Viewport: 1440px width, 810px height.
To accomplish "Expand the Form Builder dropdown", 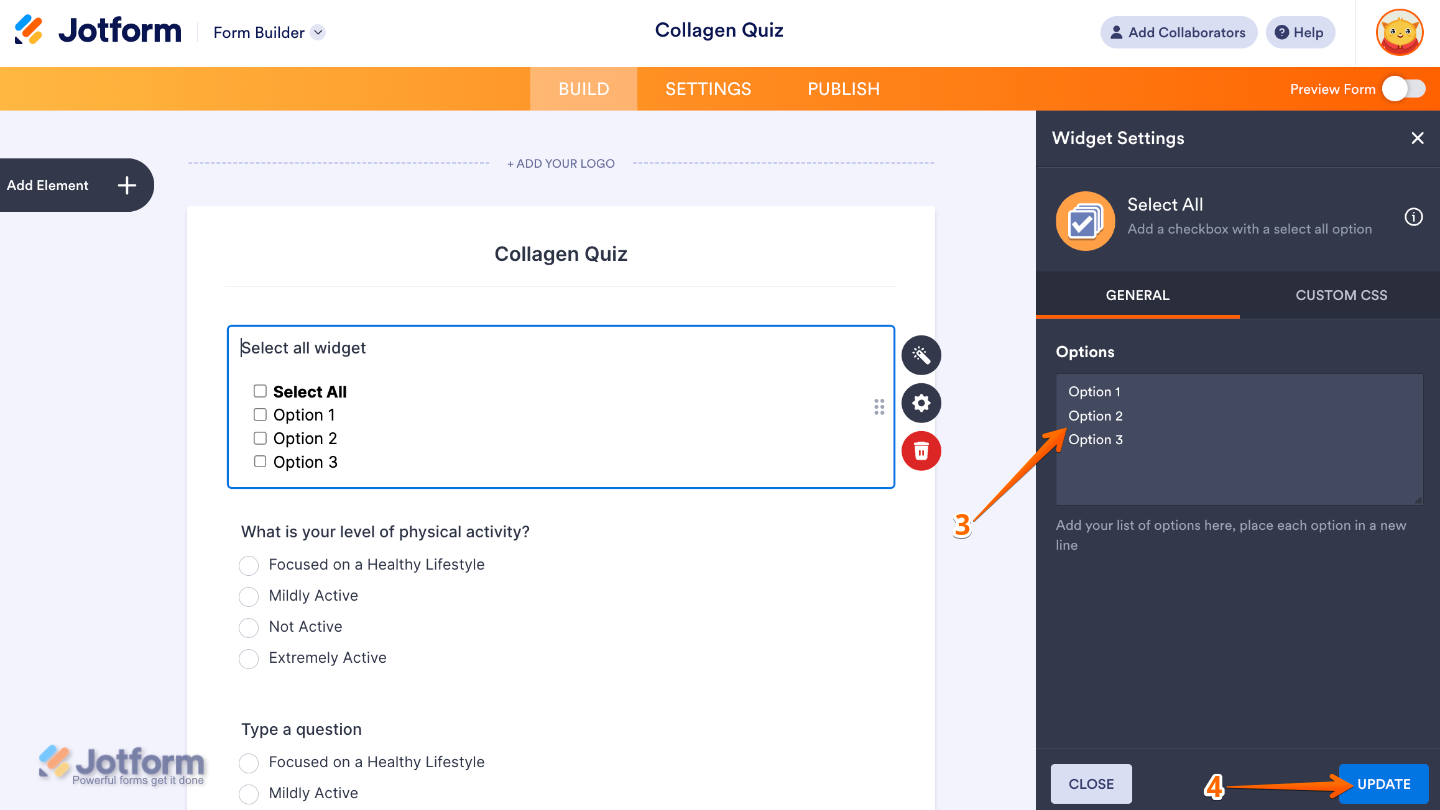I will pyautogui.click(x=318, y=31).
